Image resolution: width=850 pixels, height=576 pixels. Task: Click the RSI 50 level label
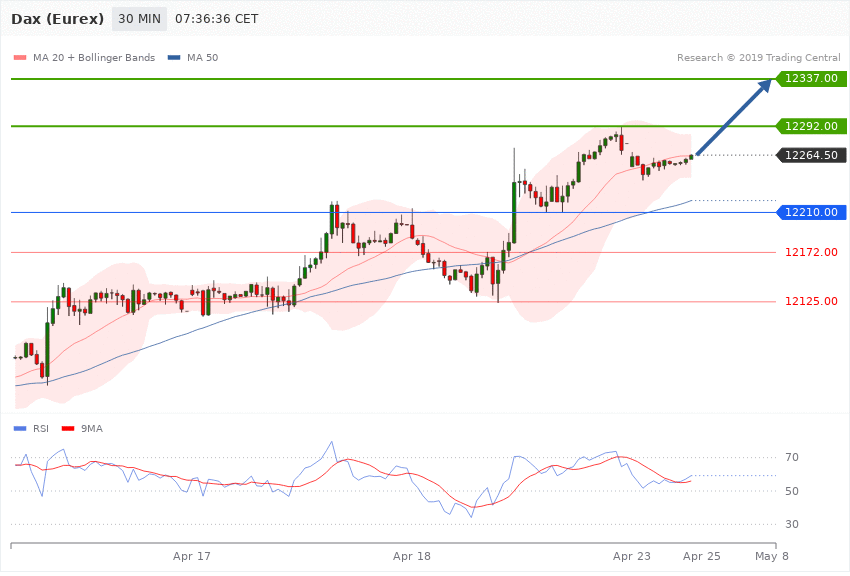(791, 491)
